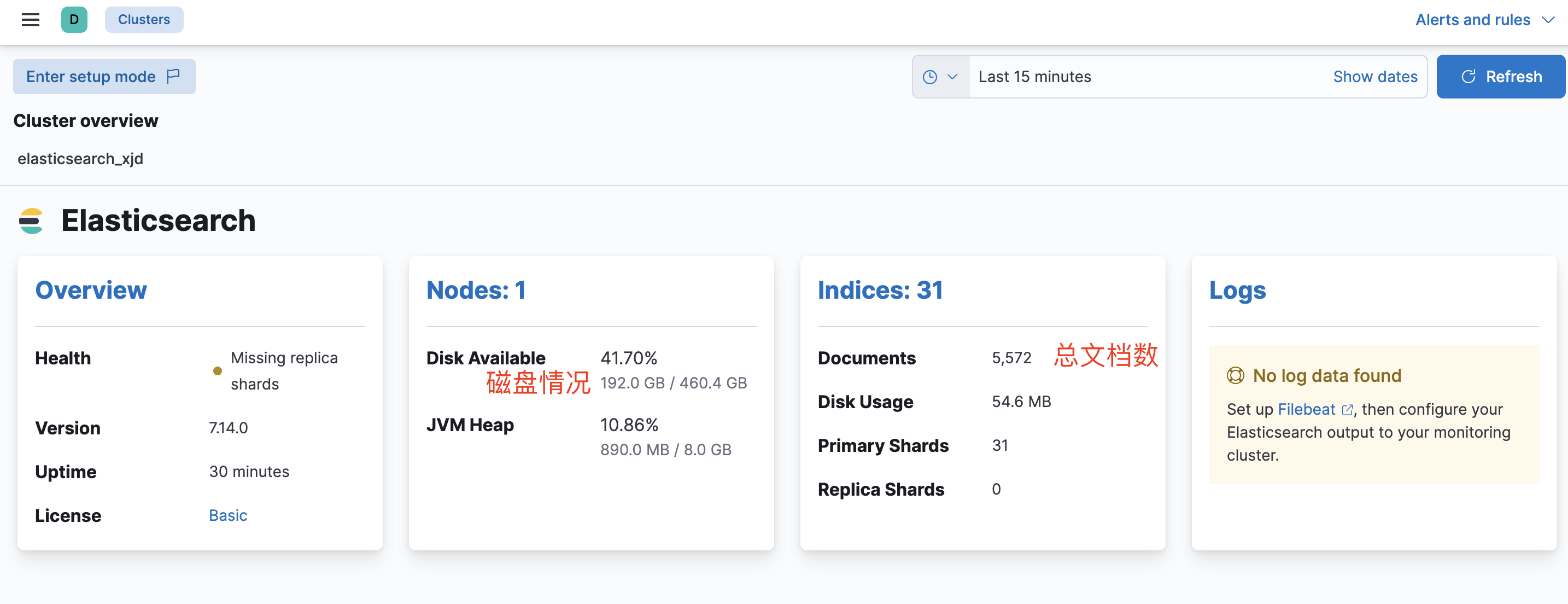This screenshot has width=1568, height=604.
Task: Open the Overview panel link
Action: 91,291
